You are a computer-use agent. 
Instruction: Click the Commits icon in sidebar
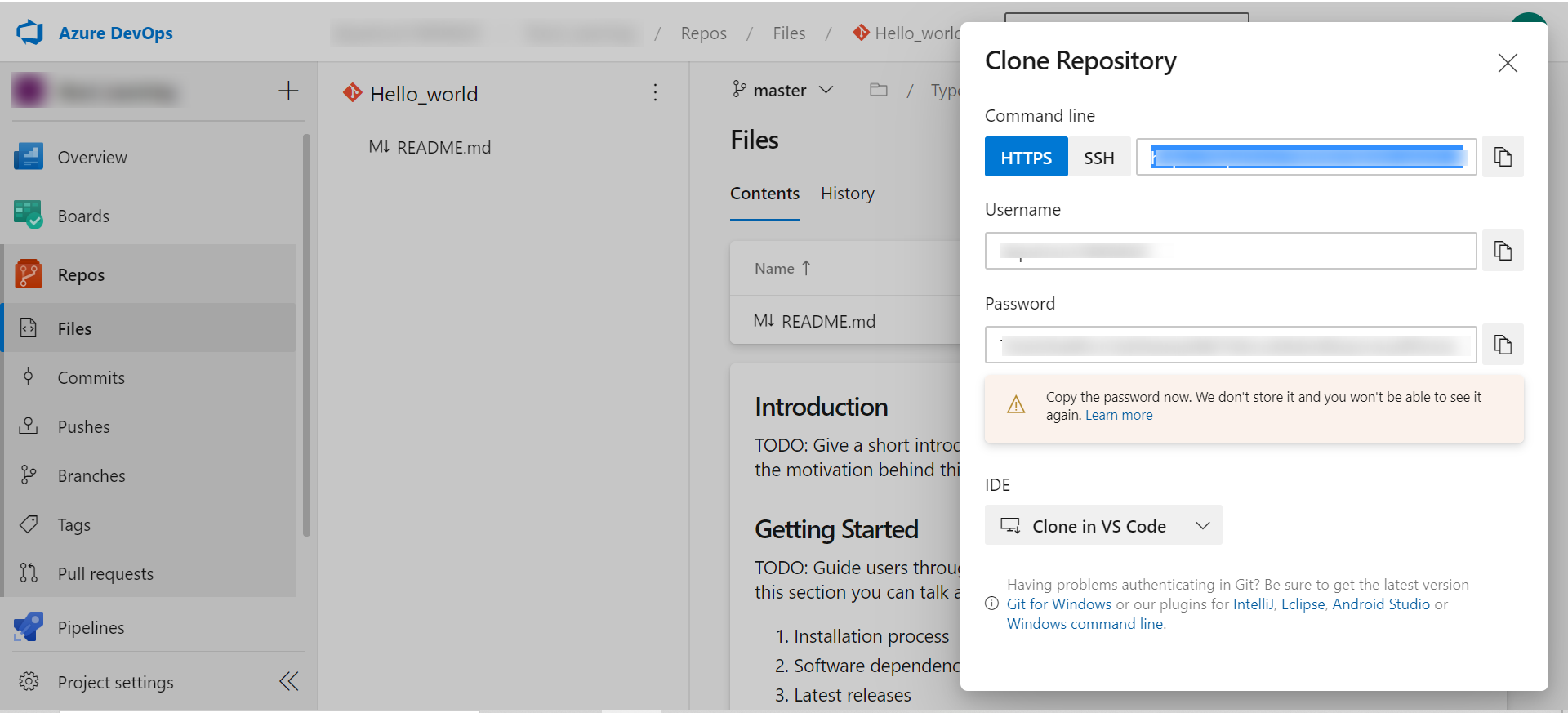point(29,377)
